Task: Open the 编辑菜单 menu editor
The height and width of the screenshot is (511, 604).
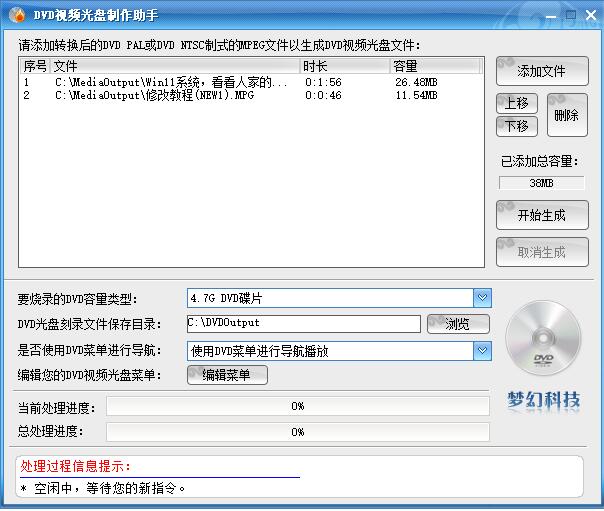Action: tap(227, 375)
